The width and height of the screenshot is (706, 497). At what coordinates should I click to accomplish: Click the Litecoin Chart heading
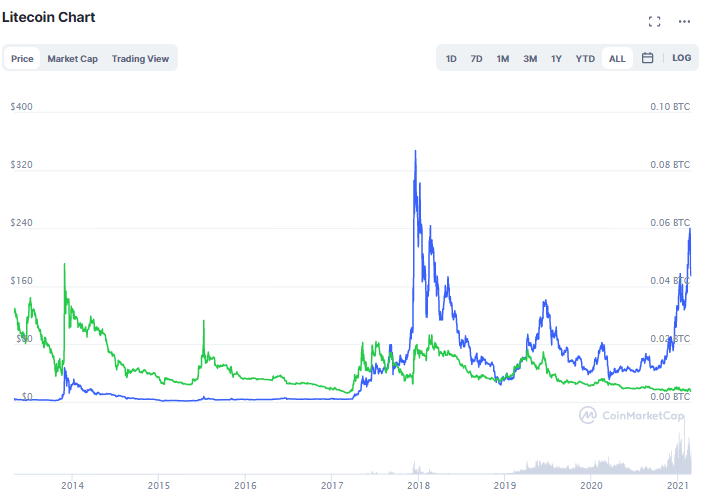click(x=49, y=17)
